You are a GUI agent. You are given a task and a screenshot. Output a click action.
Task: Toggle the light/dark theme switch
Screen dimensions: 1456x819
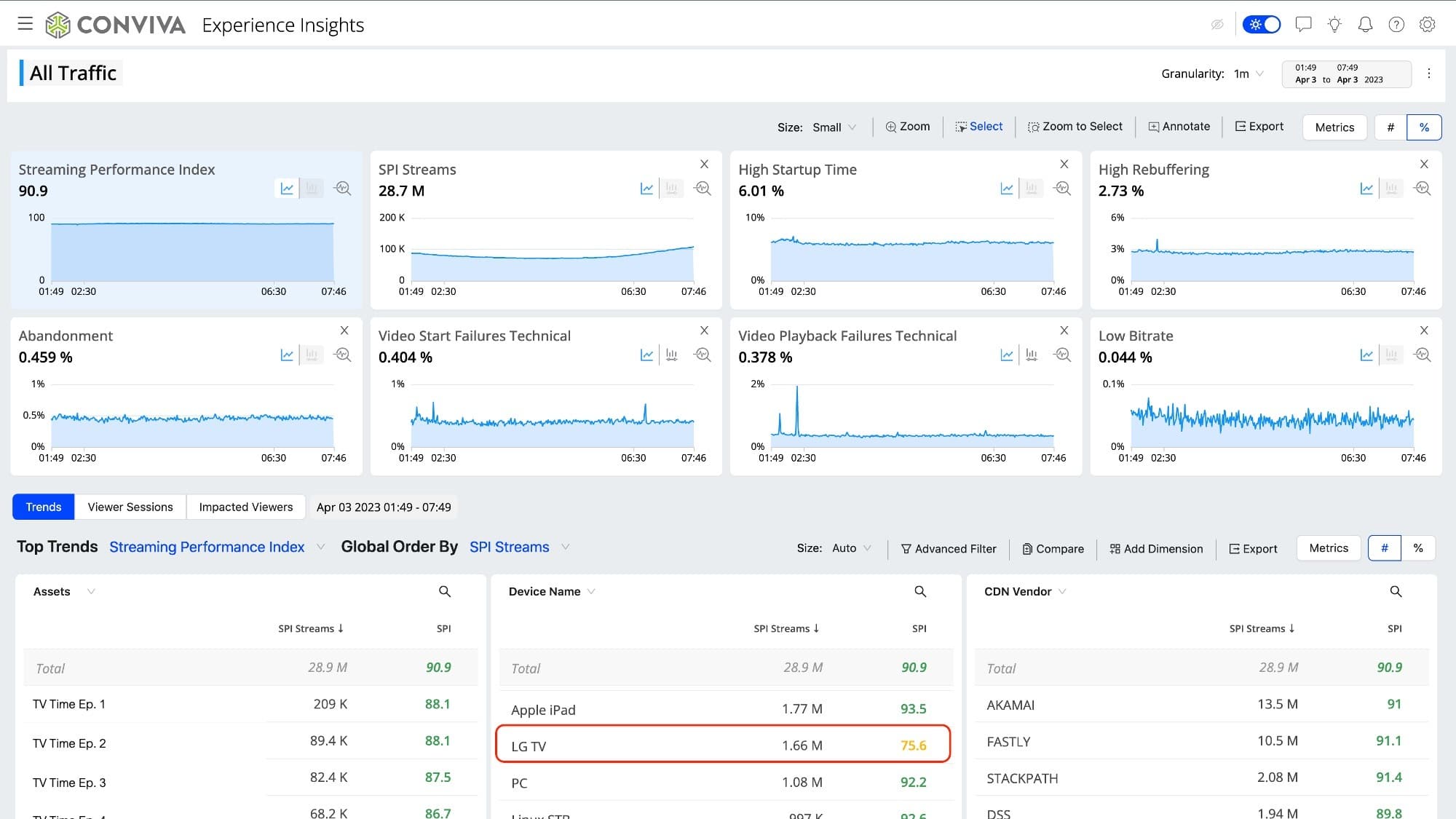coord(1262,25)
